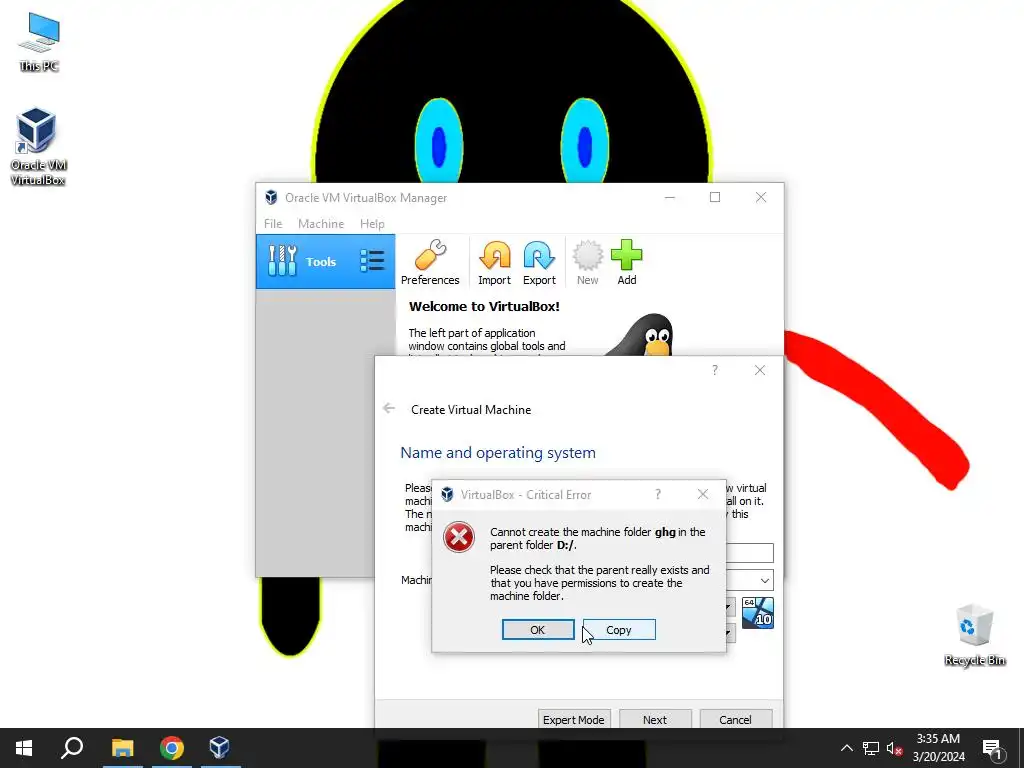Click the Import appliance toolbar icon
Viewport: 1024px width, 768px height.
tap(494, 262)
